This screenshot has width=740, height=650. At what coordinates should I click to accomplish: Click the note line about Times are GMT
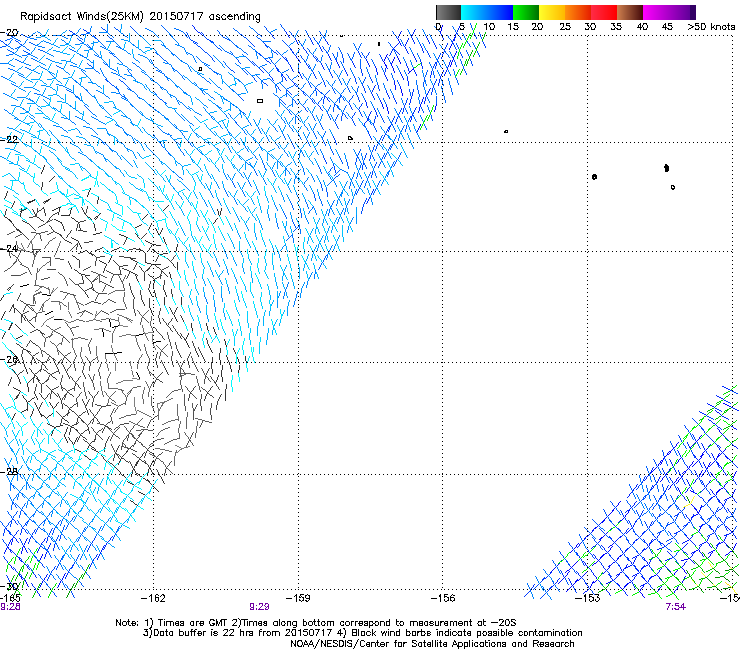(316, 623)
